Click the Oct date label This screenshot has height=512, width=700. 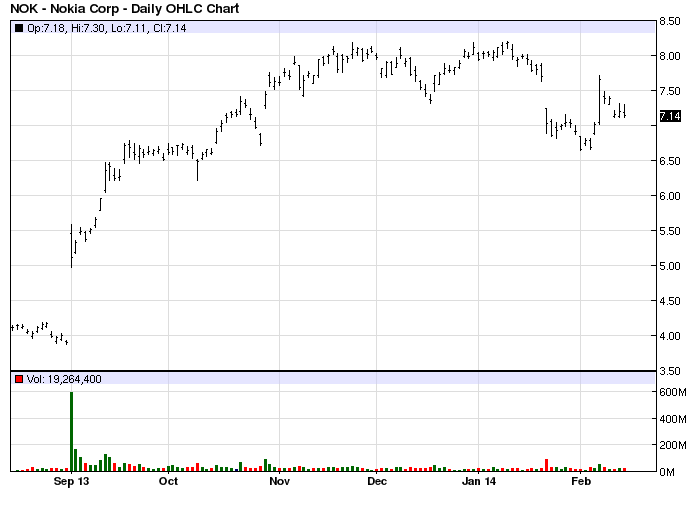pos(168,482)
